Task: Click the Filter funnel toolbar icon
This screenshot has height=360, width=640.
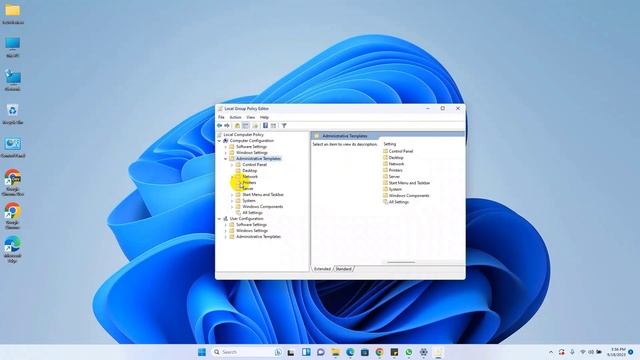Action: (284, 126)
